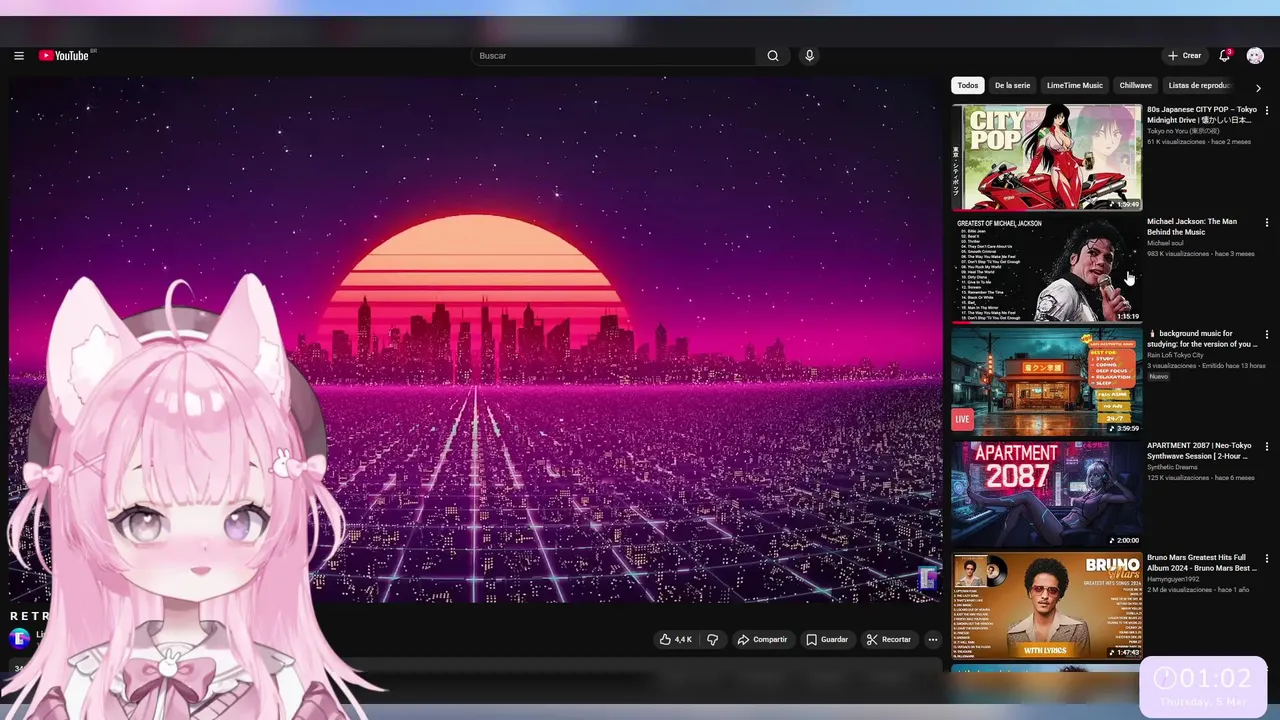Viewport: 1280px width, 720px height.
Task: Open title 'APARTMENT 2087 | Neo-Tokyo Synthwave Session'
Action: pos(1199,451)
